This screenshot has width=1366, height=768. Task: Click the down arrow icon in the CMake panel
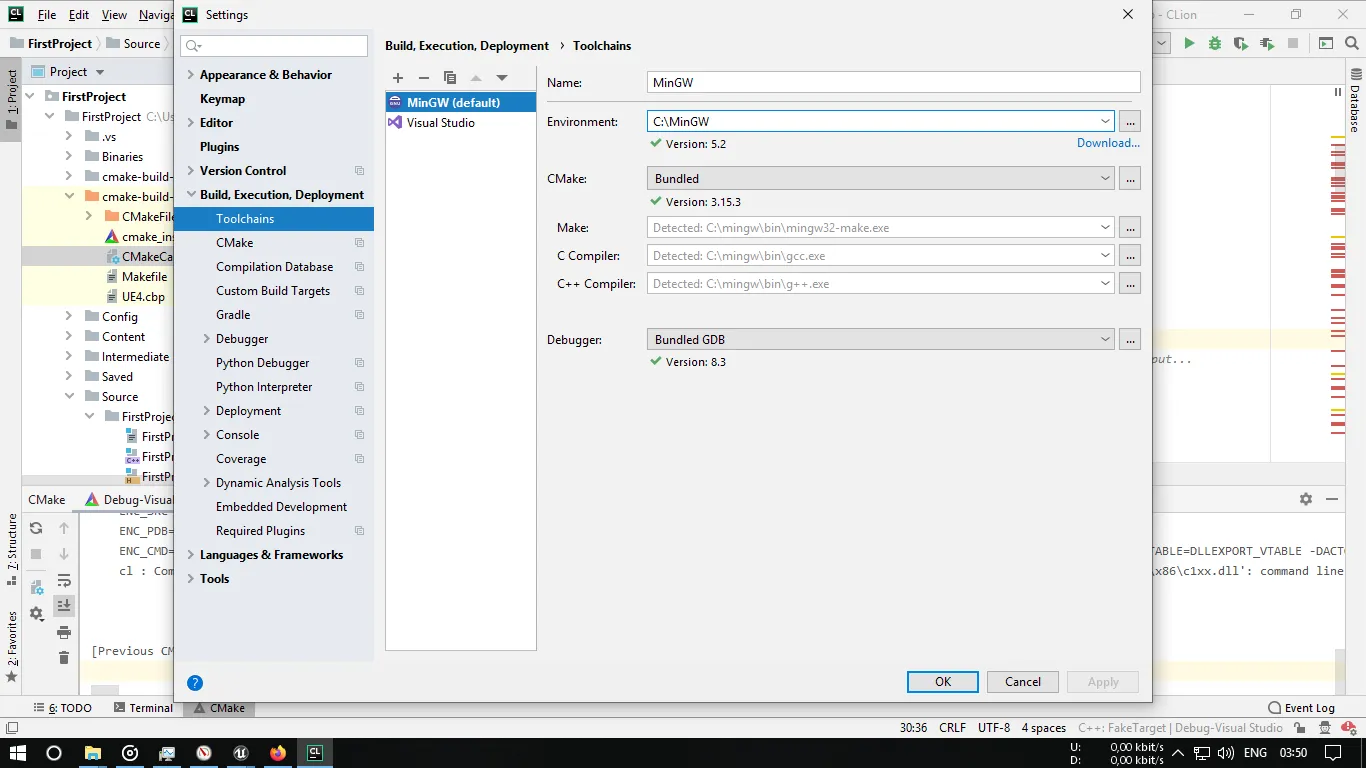(64, 554)
